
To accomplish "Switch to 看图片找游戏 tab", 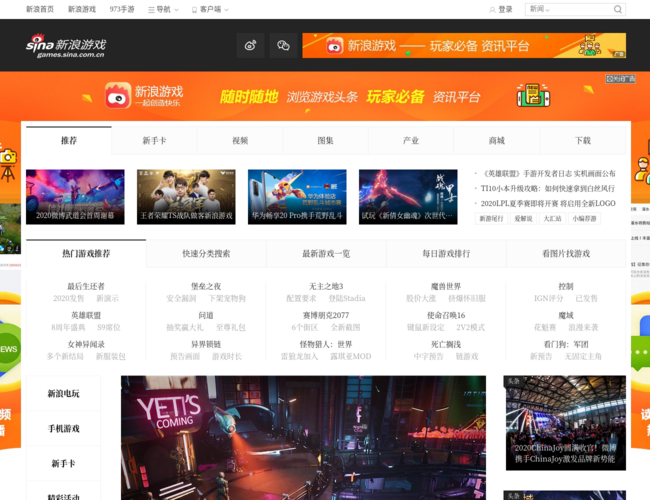I will [x=566, y=253].
